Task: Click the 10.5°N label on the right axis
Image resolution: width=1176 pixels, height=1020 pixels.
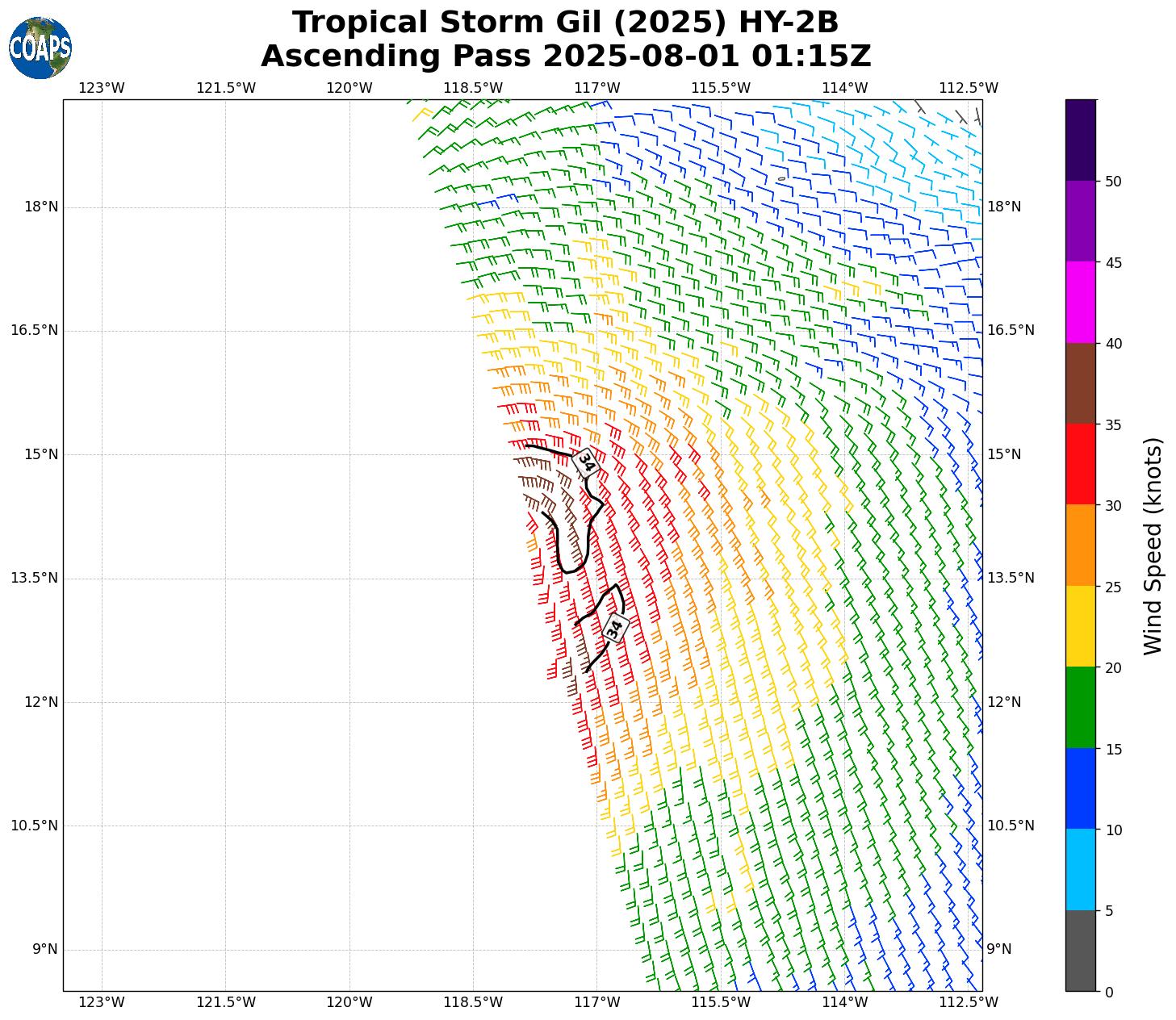Action: pyautogui.click(x=1011, y=826)
